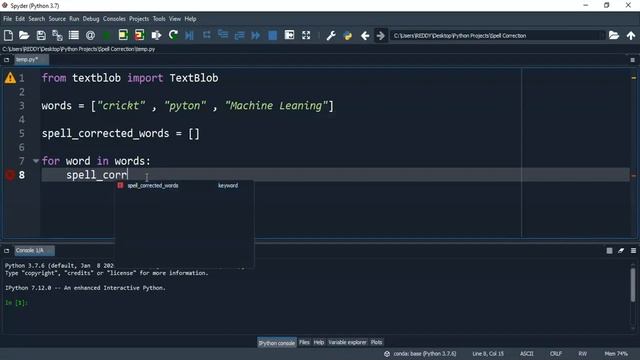Screen dimensions: 640x360
Task: Switch to IPython console pane tab
Action: 277,342
